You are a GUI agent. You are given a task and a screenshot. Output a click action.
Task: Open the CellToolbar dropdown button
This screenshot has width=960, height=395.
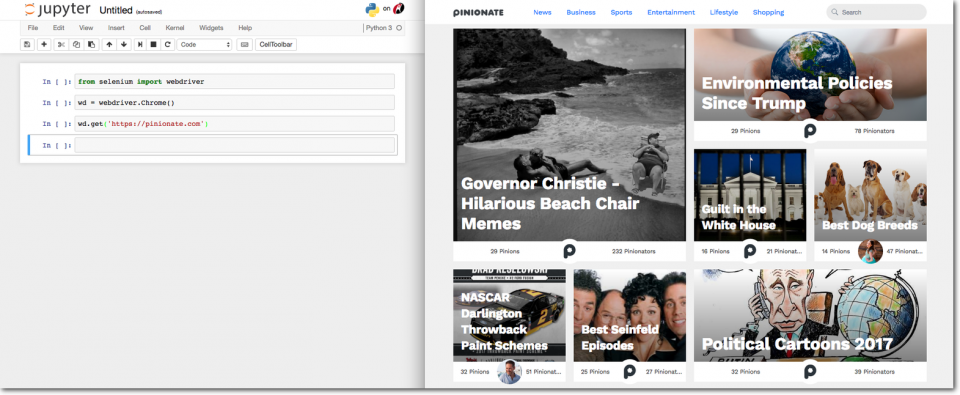click(x=276, y=45)
